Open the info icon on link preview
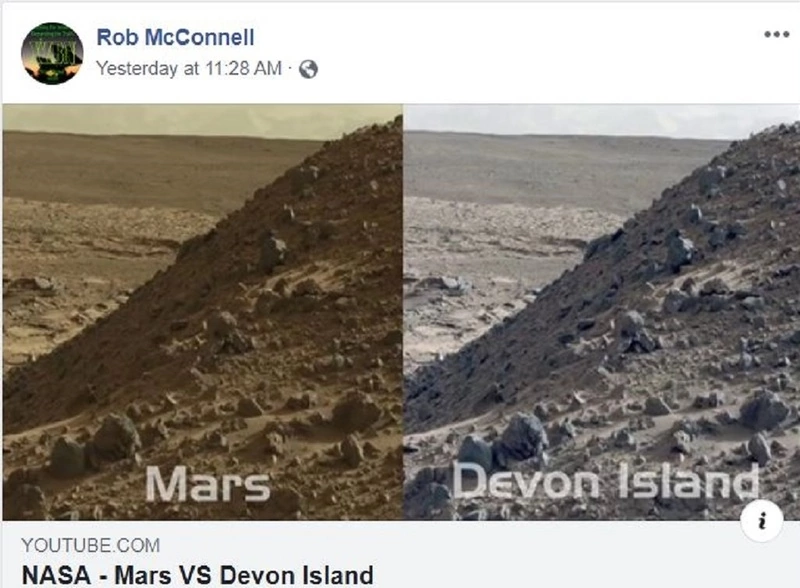 (x=761, y=521)
